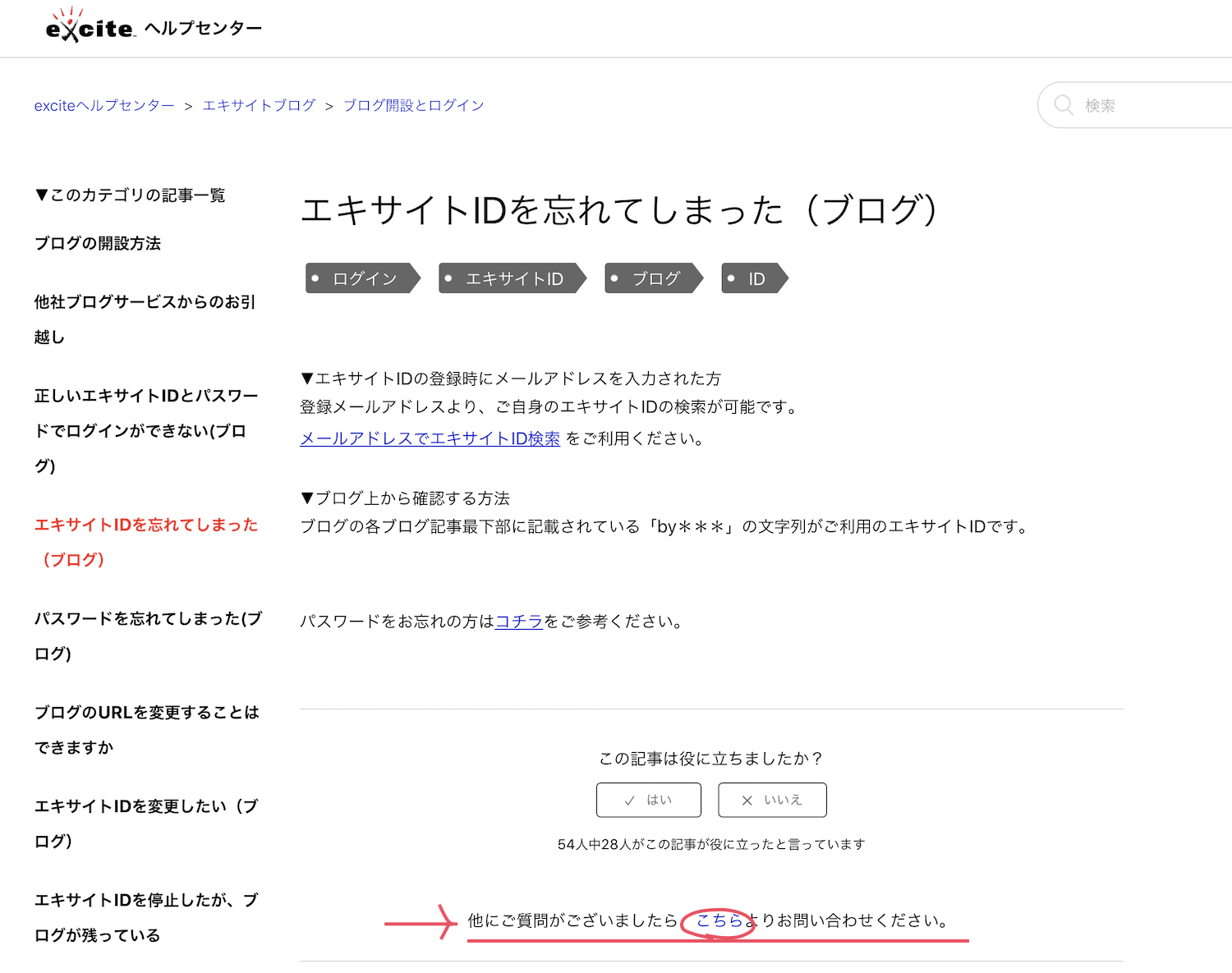Open sidebar article ブログの開設方法
1232x973 pixels.
point(98,243)
